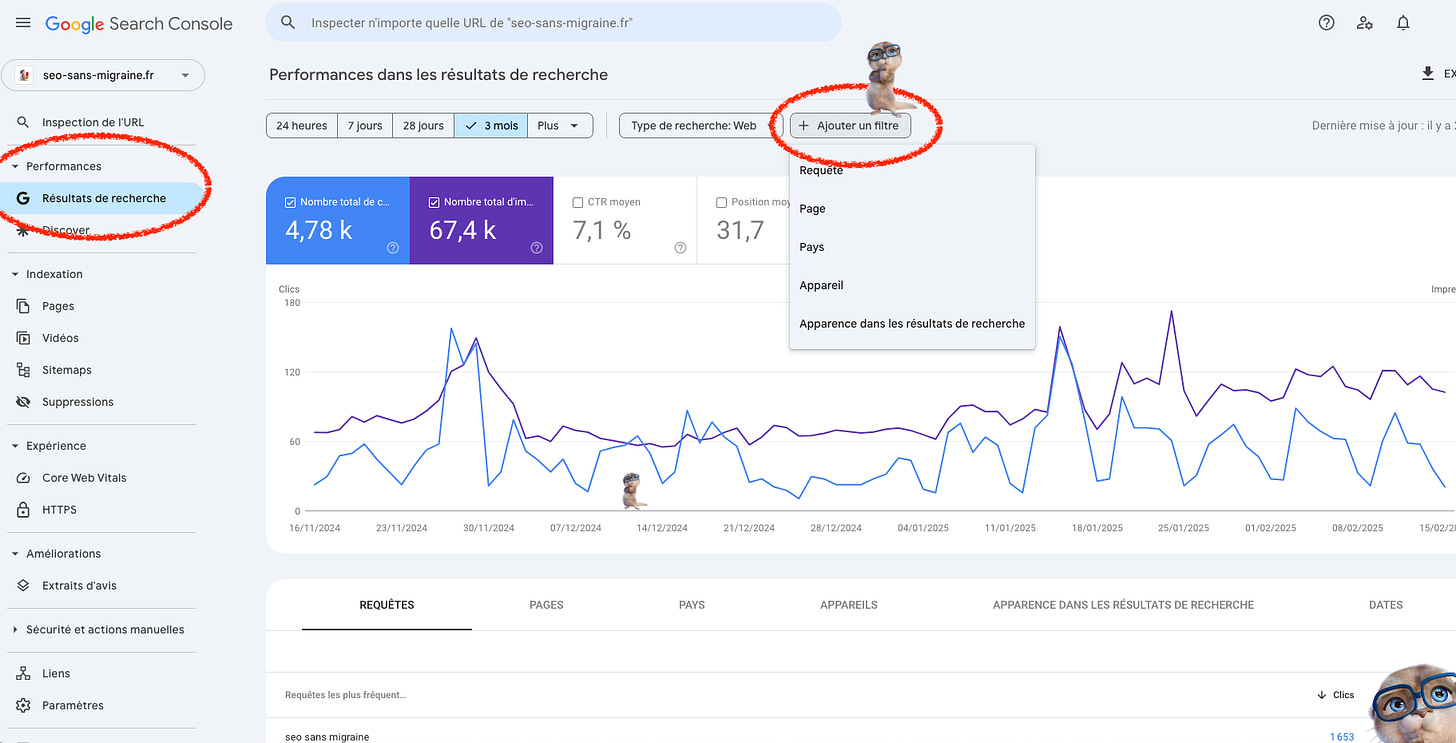This screenshot has width=1456, height=743.
Task: Click the Pages document icon in sidebar
Action: (23, 306)
